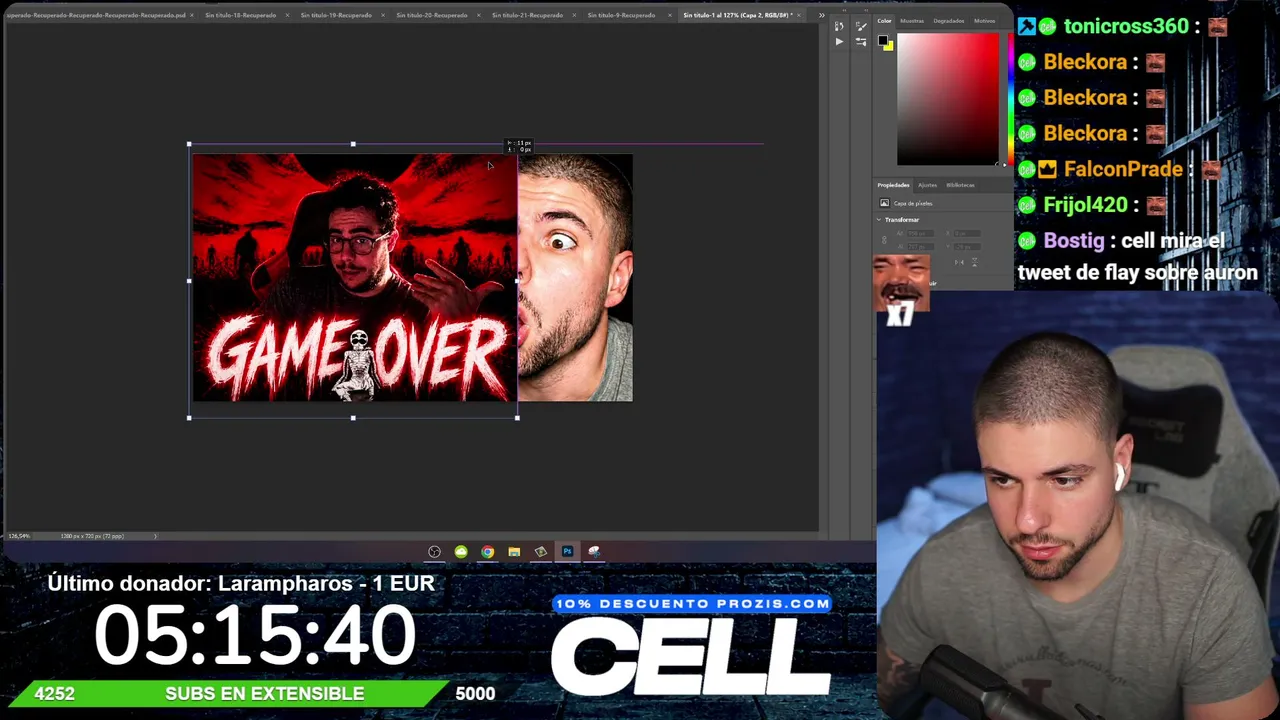
Task: Switch to Sin título-9-Recuperado document tab
Action: tap(621, 15)
